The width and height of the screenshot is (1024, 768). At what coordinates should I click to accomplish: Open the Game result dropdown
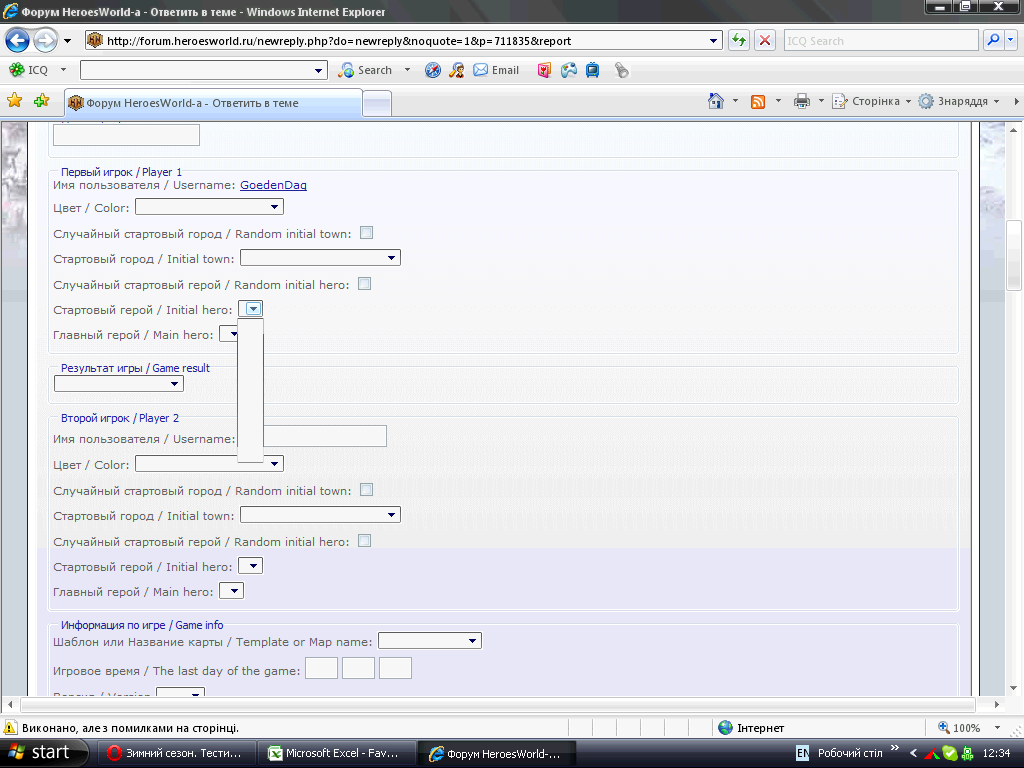(119, 383)
